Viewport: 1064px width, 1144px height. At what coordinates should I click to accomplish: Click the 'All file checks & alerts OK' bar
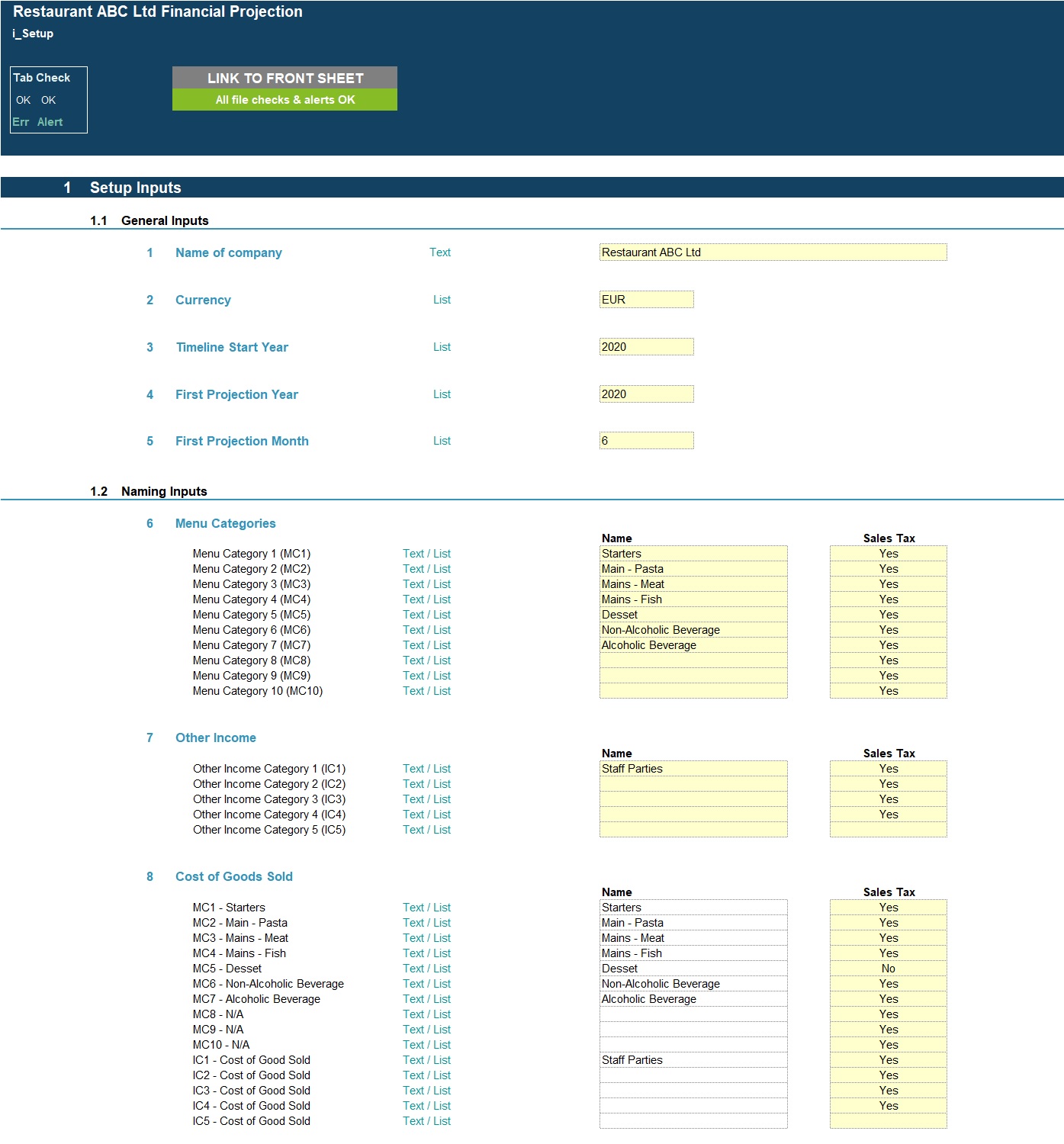(284, 100)
